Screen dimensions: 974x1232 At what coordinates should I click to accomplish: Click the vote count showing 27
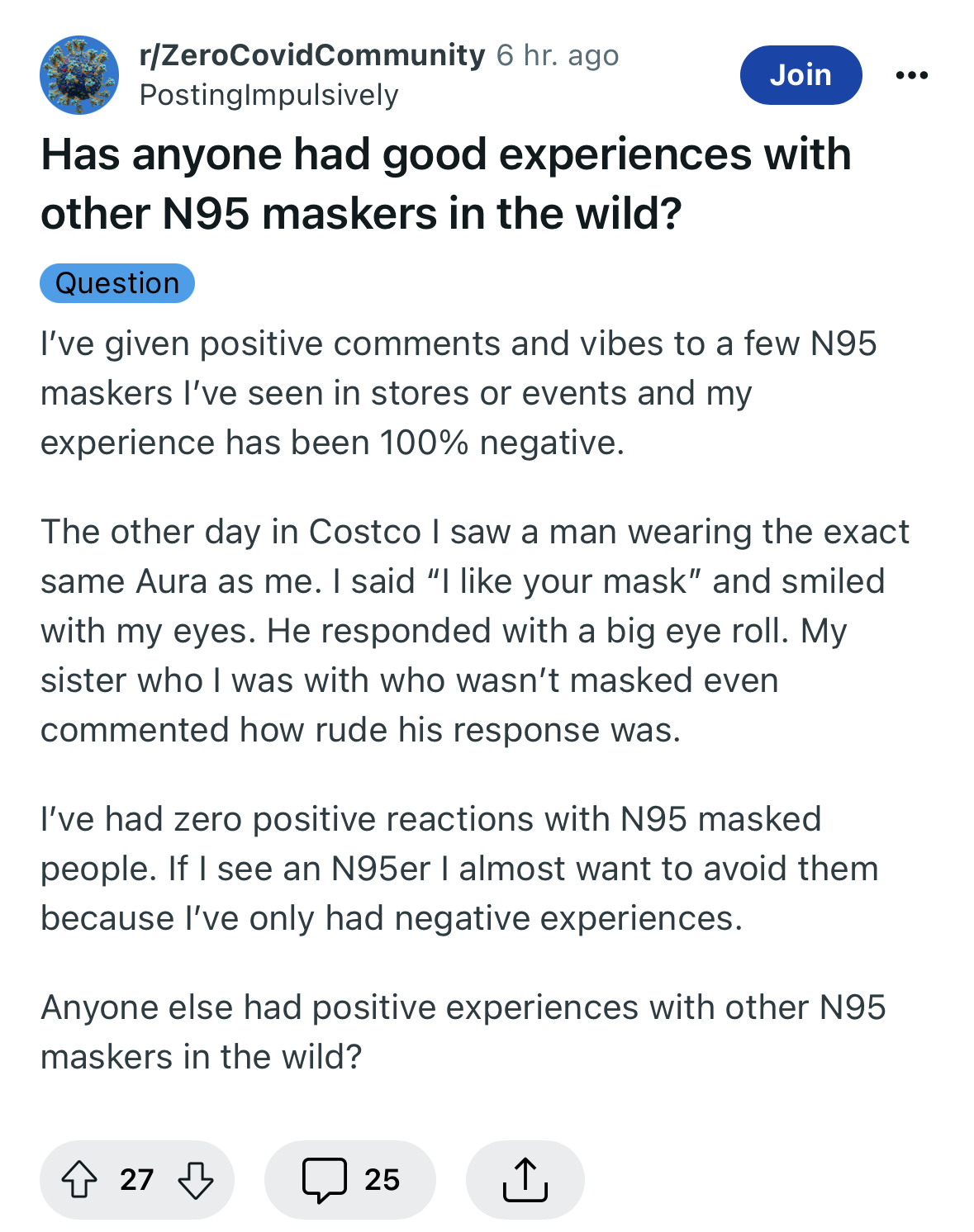137,1180
